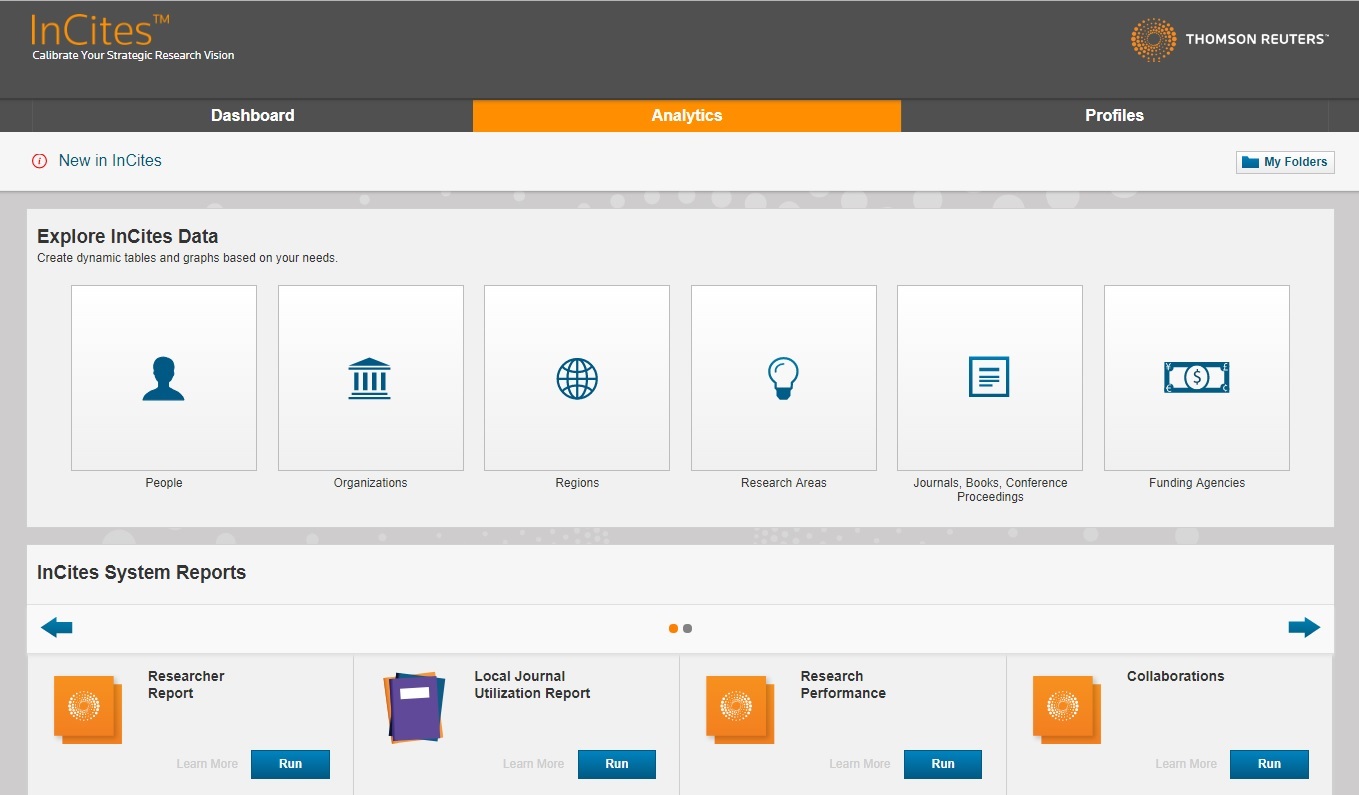This screenshot has width=1359, height=795.
Task: Click the InCites System Reports heading
Action: pyautogui.click(x=141, y=573)
